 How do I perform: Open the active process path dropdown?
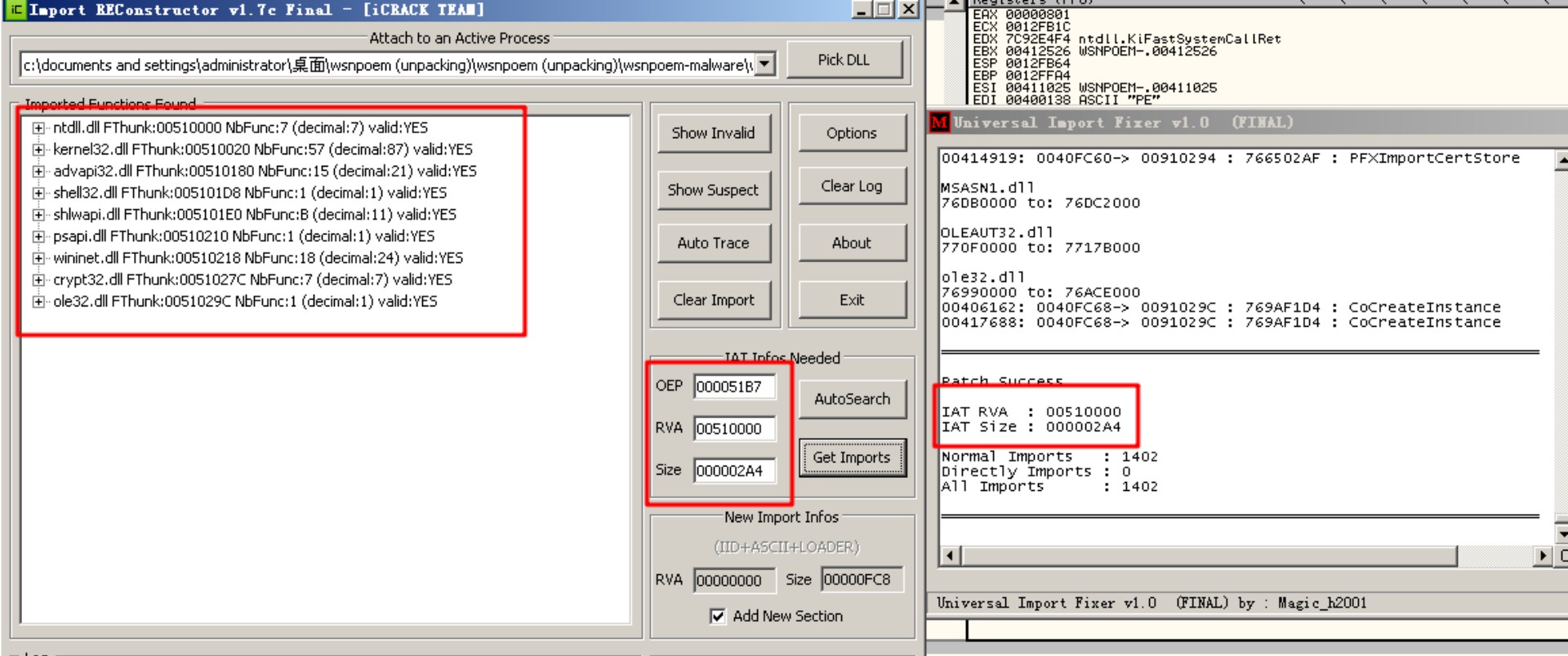coord(764,64)
